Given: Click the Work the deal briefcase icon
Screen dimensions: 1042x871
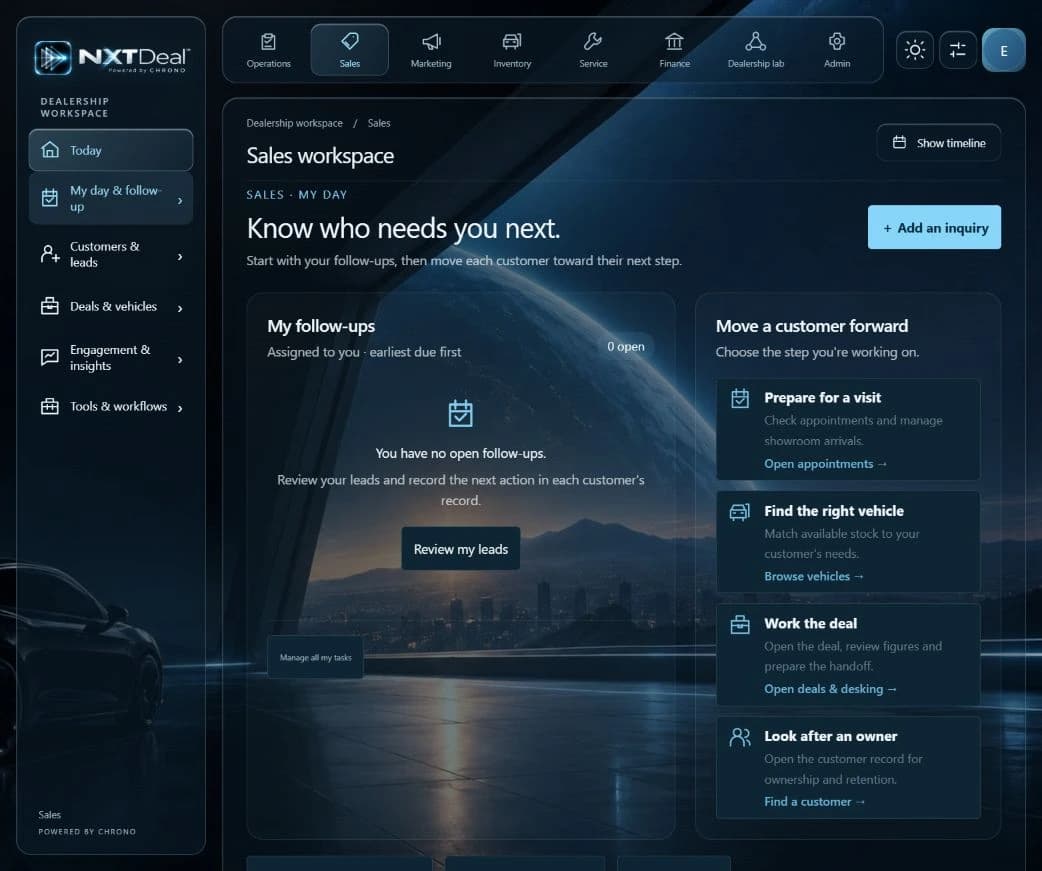Looking at the screenshot, I should click(x=740, y=625).
